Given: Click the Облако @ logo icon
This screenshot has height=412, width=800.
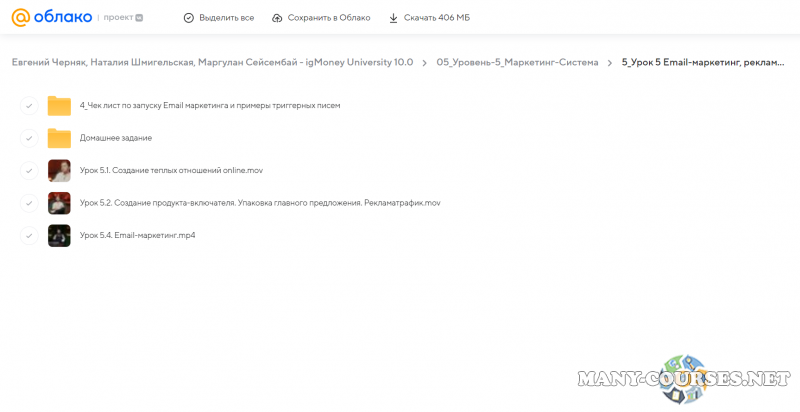Looking at the screenshot, I should pos(22,17).
